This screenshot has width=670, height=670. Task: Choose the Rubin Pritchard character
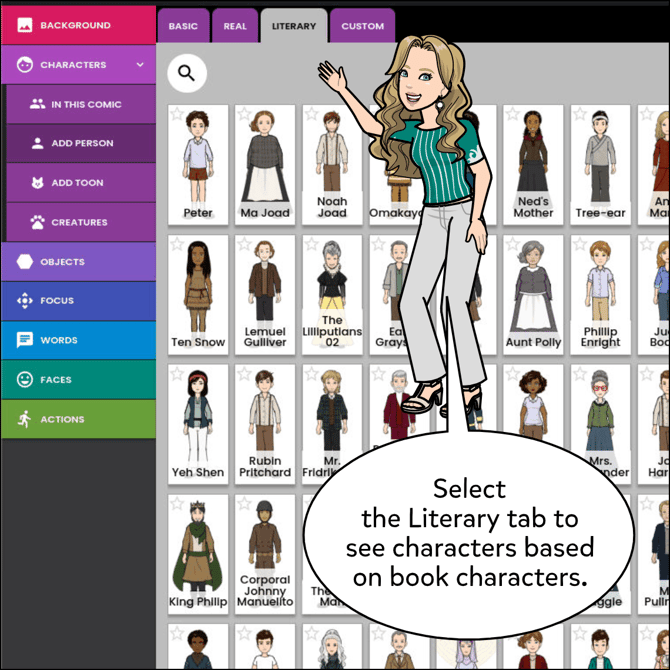(x=265, y=424)
